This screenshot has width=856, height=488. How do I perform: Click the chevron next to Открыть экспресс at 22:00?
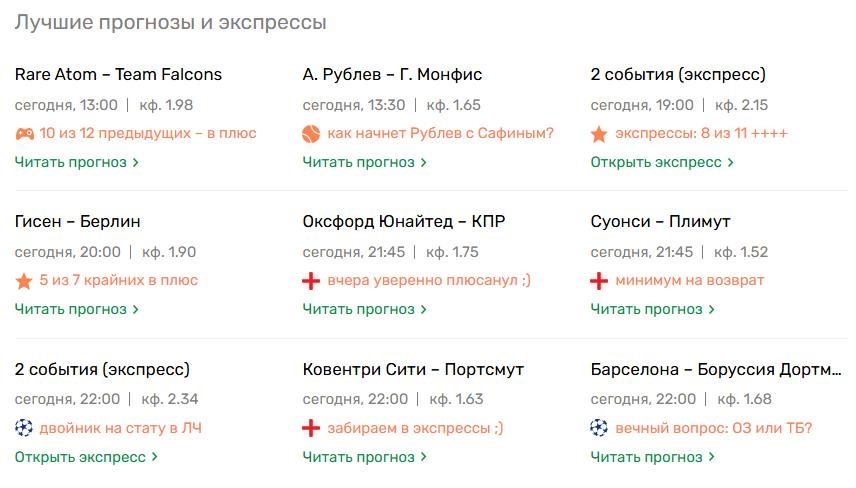tap(154, 457)
